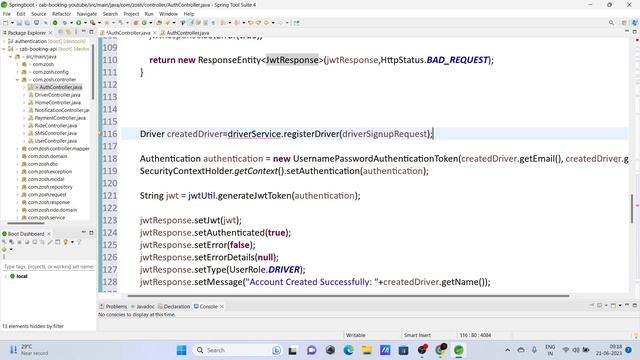Screen dimensions: 640x360
Task: Select com.zosh.repository package
Action: point(50,187)
